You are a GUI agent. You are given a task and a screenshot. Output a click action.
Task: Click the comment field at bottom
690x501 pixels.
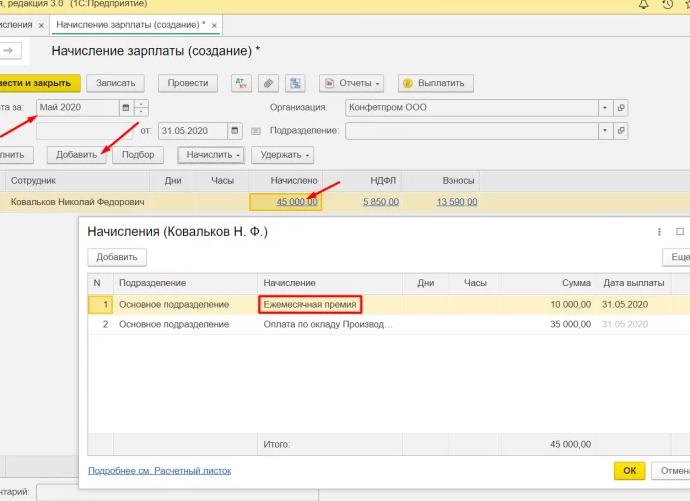(x=177, y=493)
